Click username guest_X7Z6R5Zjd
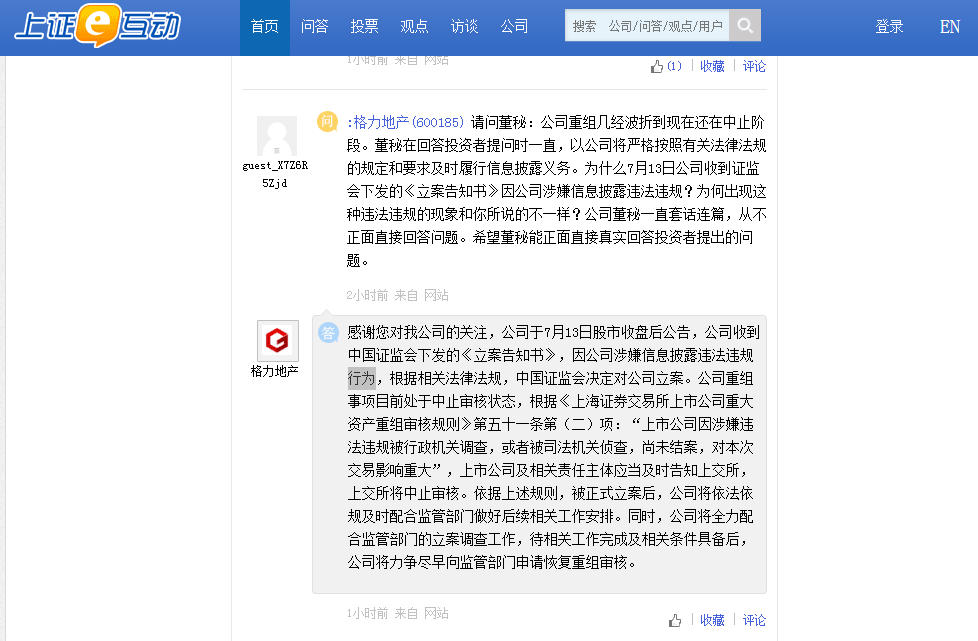This screenshot has height=641, width=978. point(275,174)
